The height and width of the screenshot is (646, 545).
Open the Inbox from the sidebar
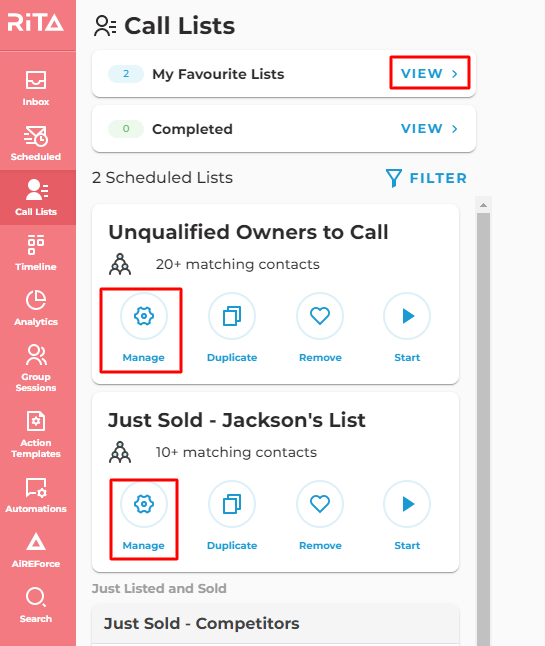pyautogui.click(x=36, y=89)
